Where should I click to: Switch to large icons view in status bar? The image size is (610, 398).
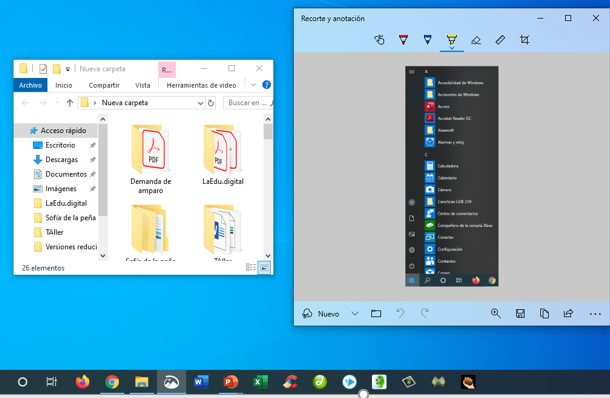[x=264, y=268]
